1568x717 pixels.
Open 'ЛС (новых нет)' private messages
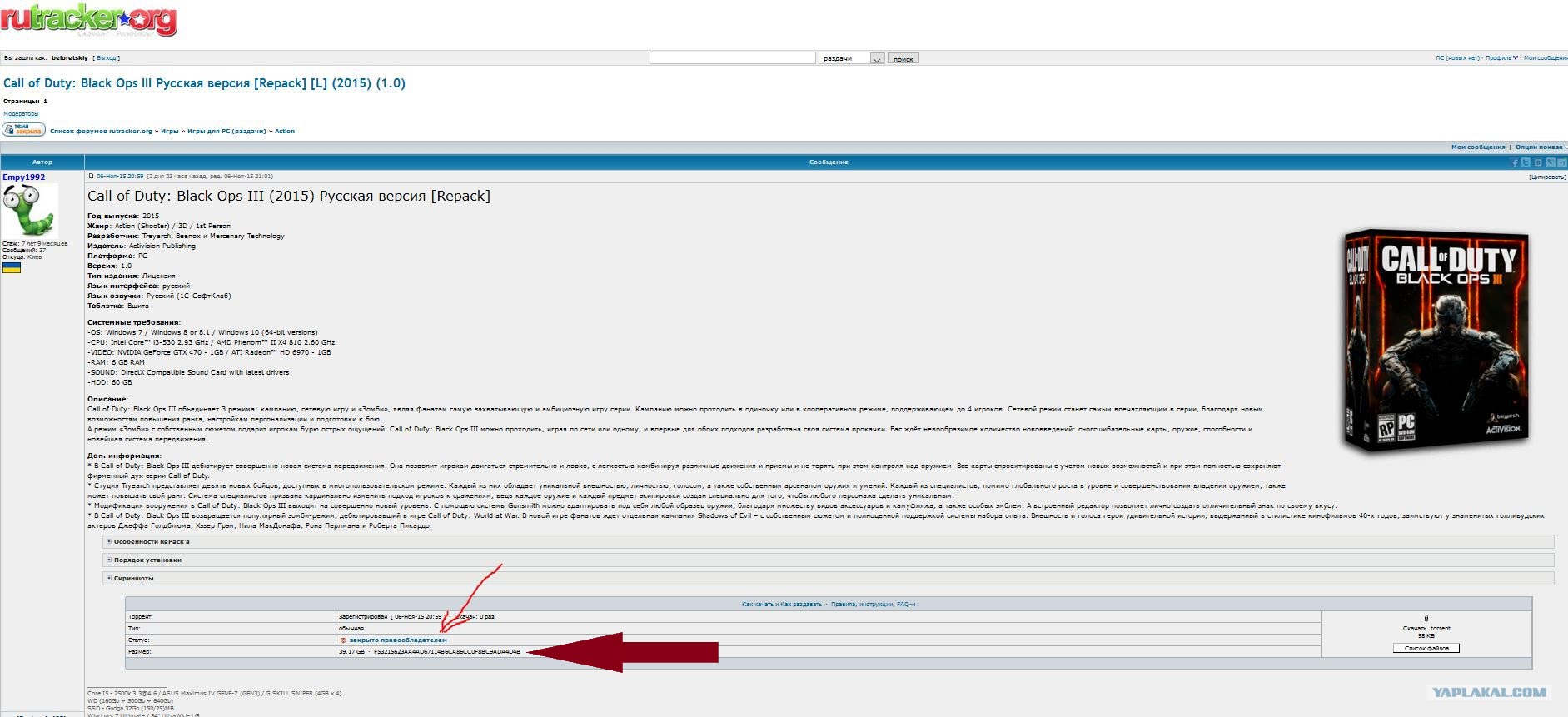[1457, 57]
